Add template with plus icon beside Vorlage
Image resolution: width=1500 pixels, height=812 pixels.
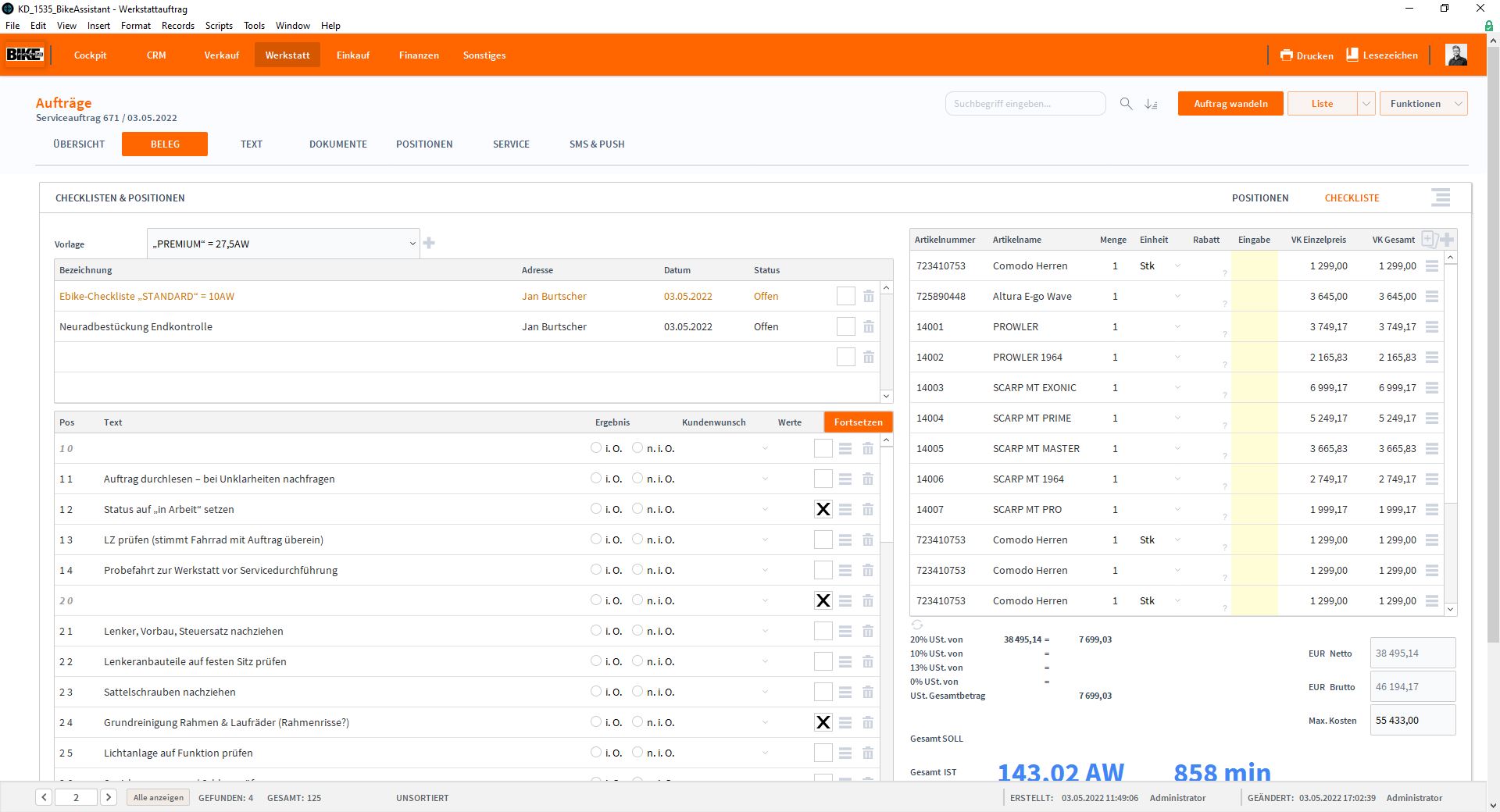click(x=429, y=244)
